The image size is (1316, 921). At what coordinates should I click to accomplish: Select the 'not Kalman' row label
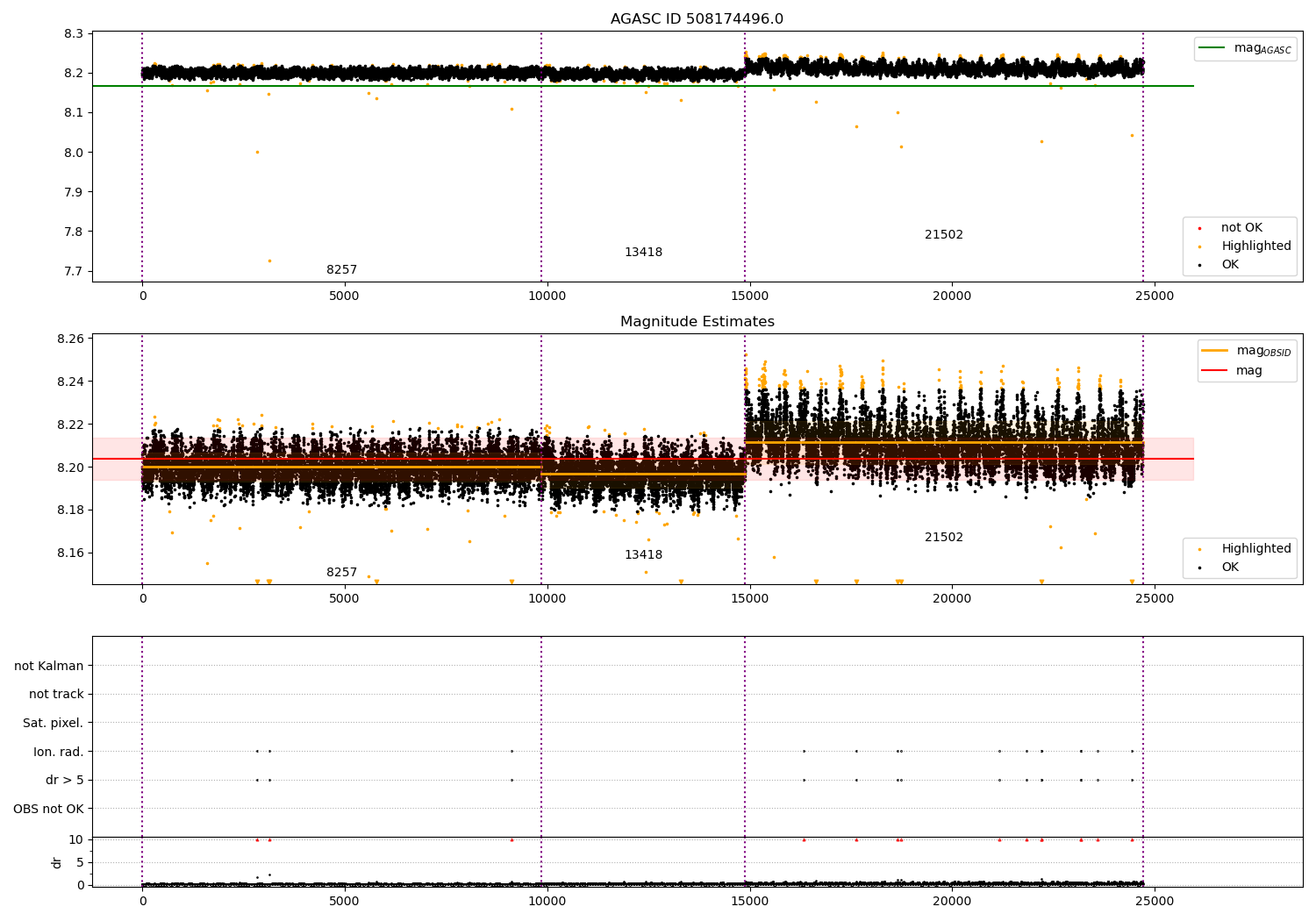(x=49, y=666)
